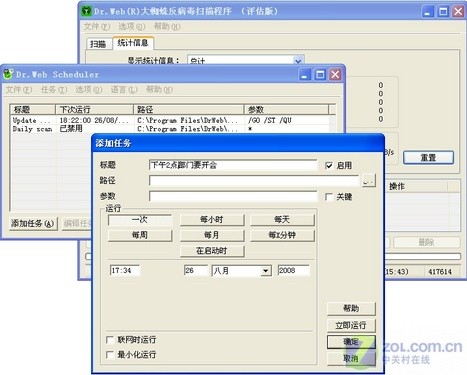The height and width of the screenshot is (375, 467).
Task: Open the 显示统计信息 dropdown in the scanner window
Action: pos(298,61)
